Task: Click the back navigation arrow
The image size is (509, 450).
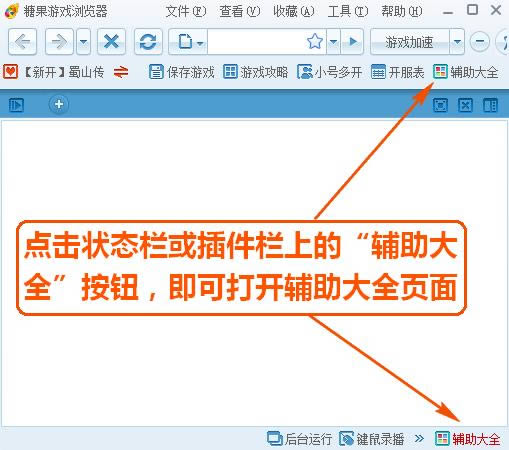Action: click(22, 42)
